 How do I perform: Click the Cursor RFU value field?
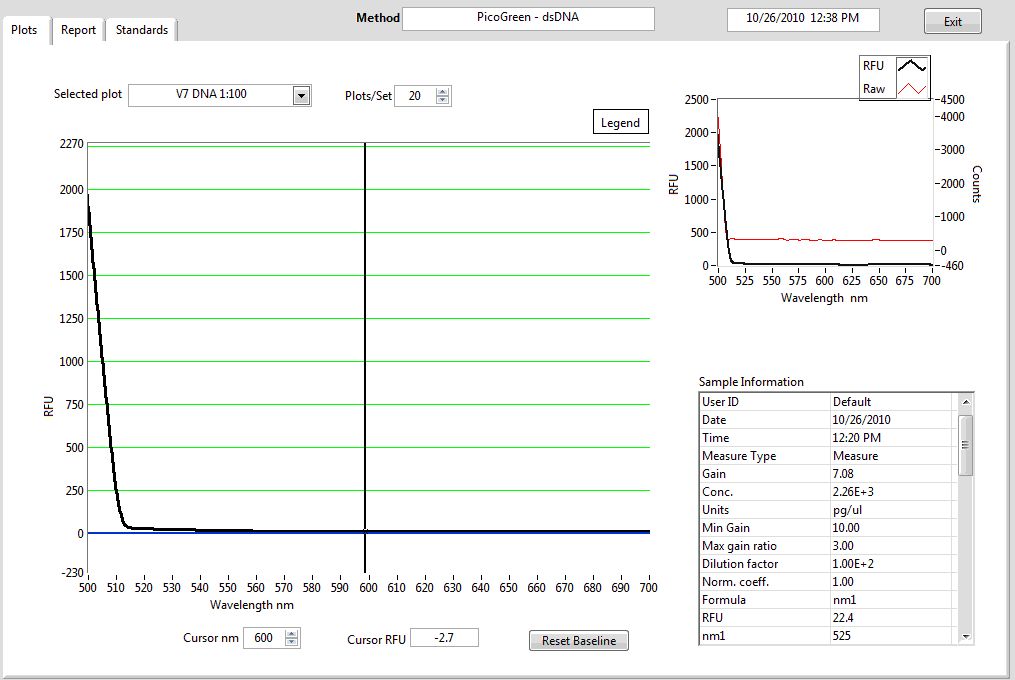445,638
